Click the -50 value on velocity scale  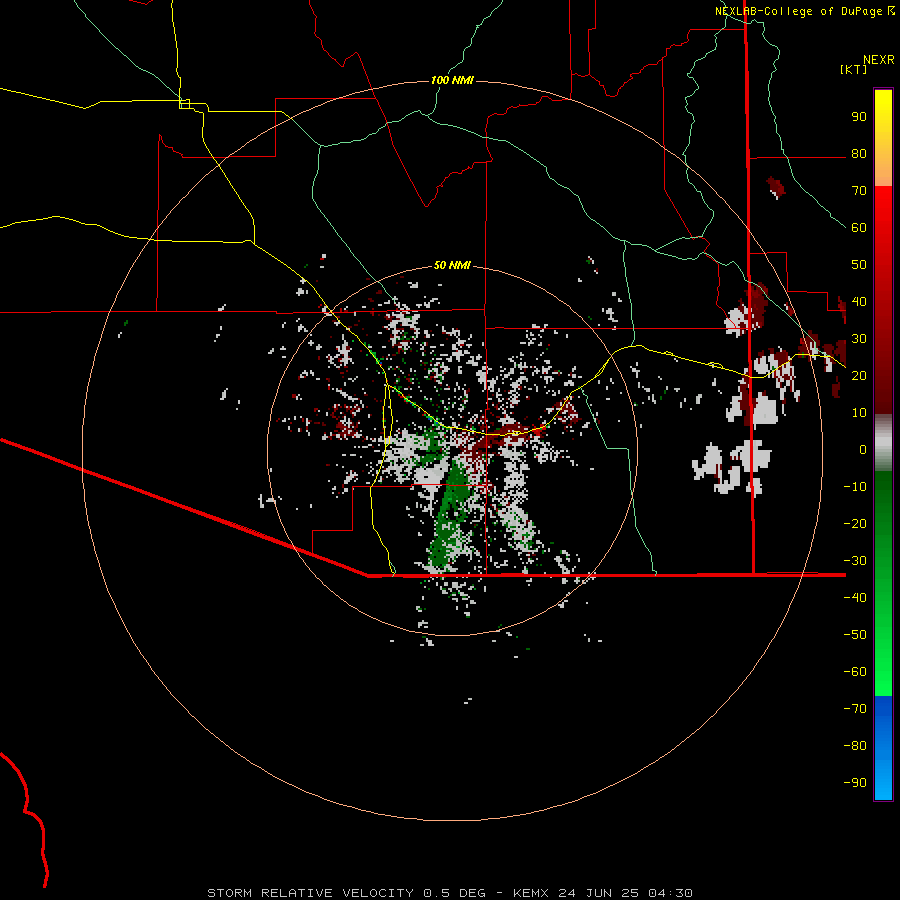[x=855, y=635]
